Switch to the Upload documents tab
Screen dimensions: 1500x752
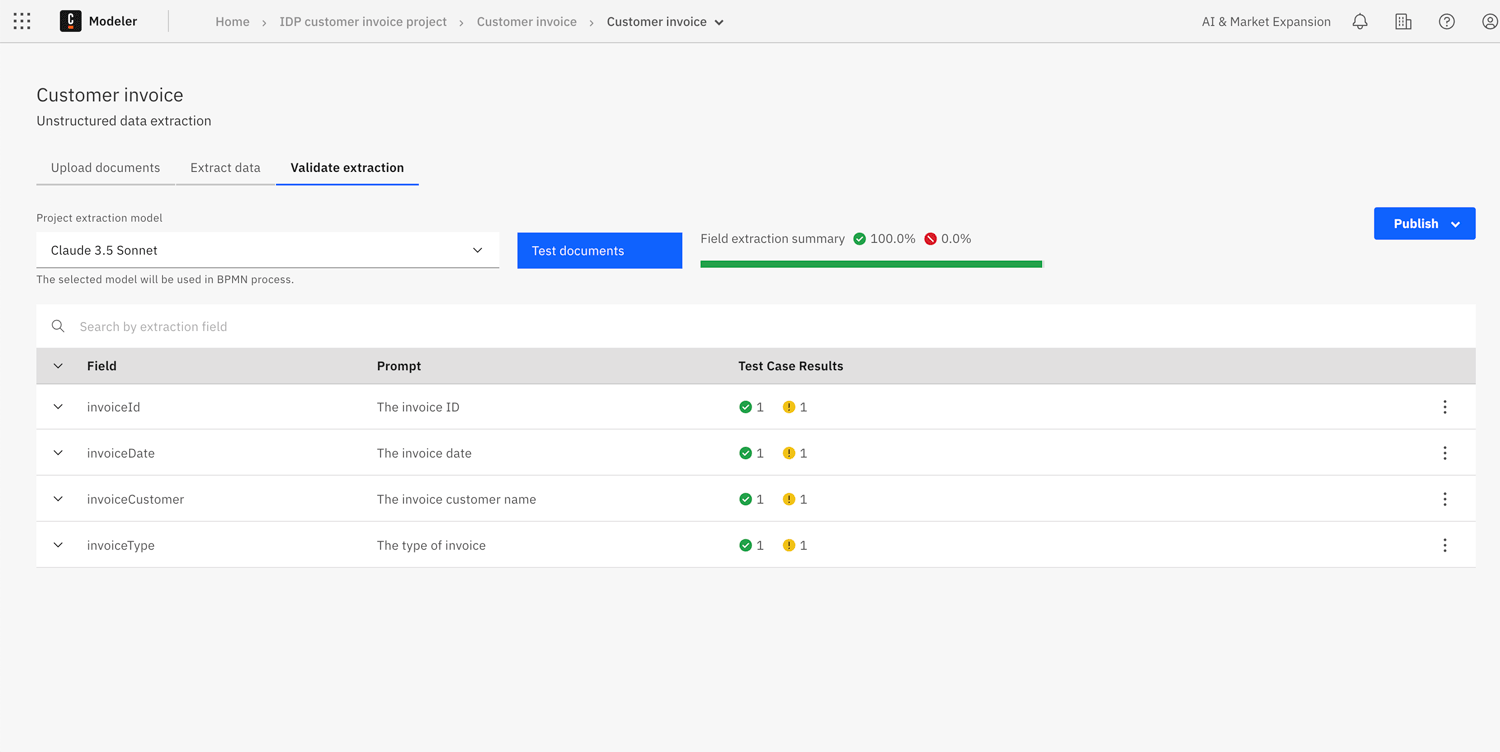(x=105, y=167)
